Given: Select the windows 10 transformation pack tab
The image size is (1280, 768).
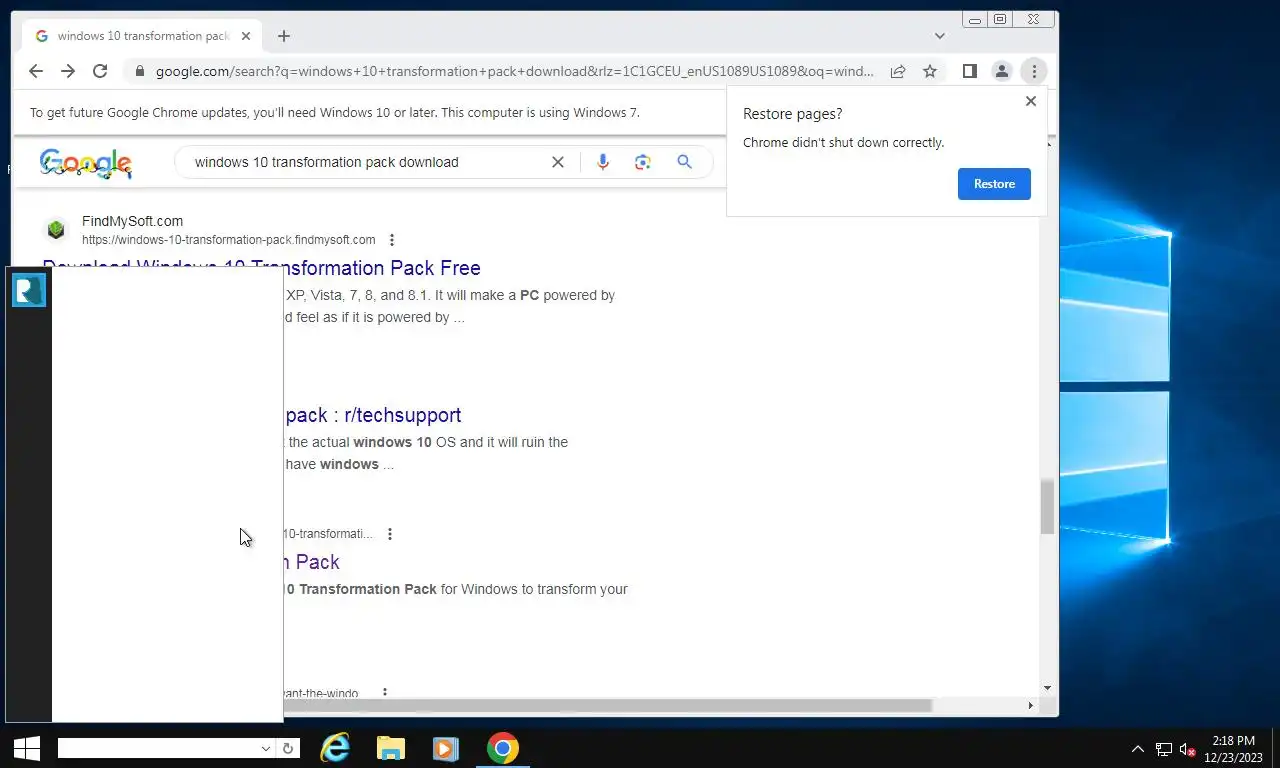Looking at the screenshot, I should (x=144, y=36).
